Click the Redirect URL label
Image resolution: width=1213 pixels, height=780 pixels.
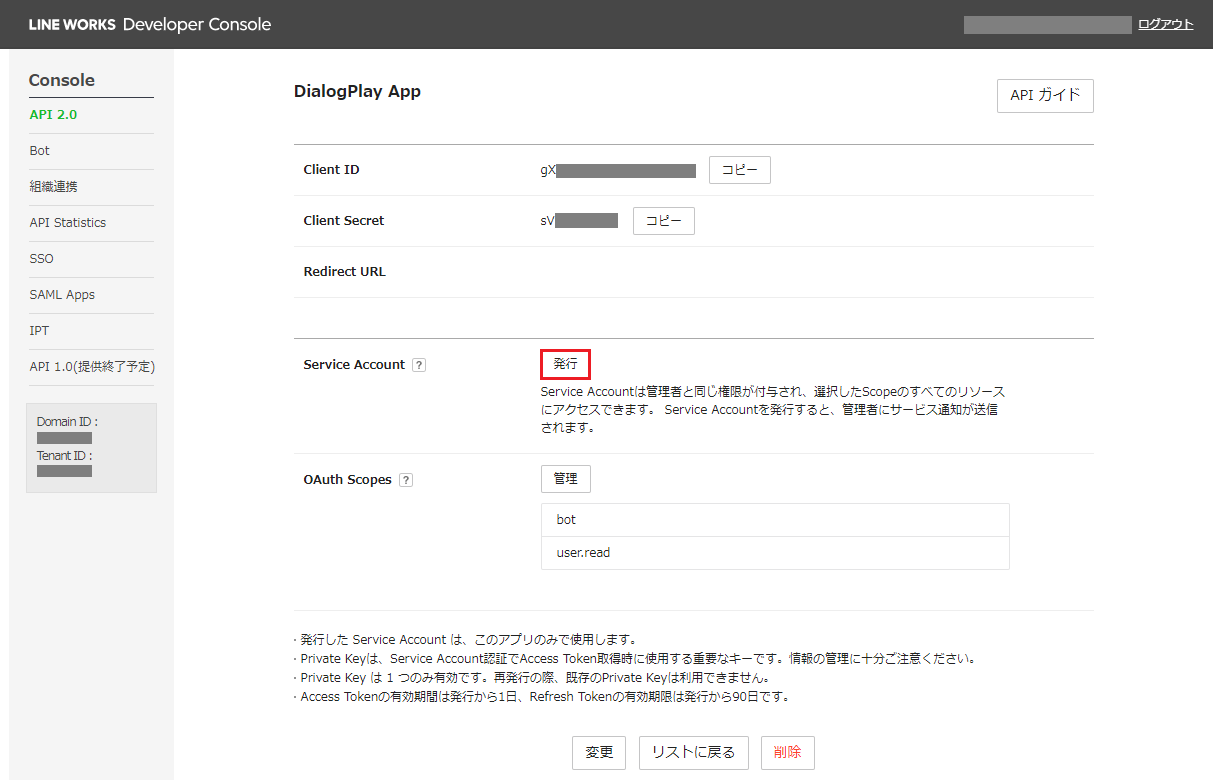(x=344, y=272)
